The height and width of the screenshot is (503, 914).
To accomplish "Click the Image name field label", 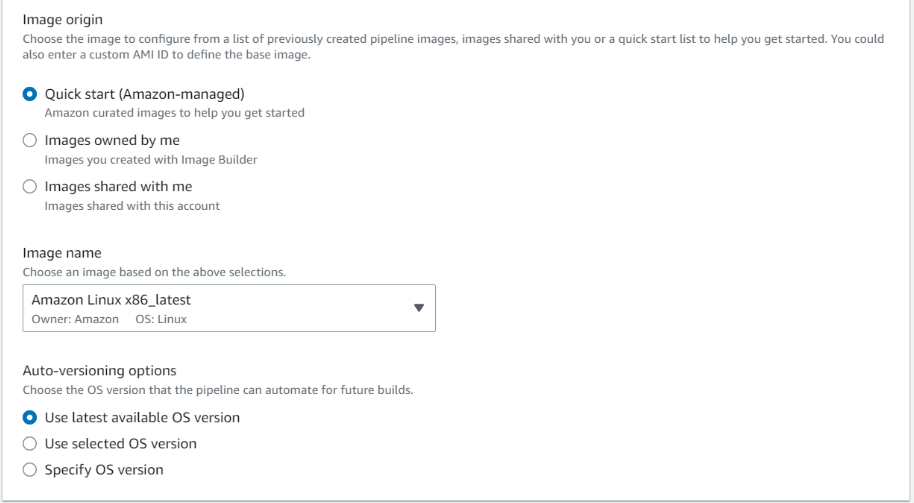I will [62, 253].
